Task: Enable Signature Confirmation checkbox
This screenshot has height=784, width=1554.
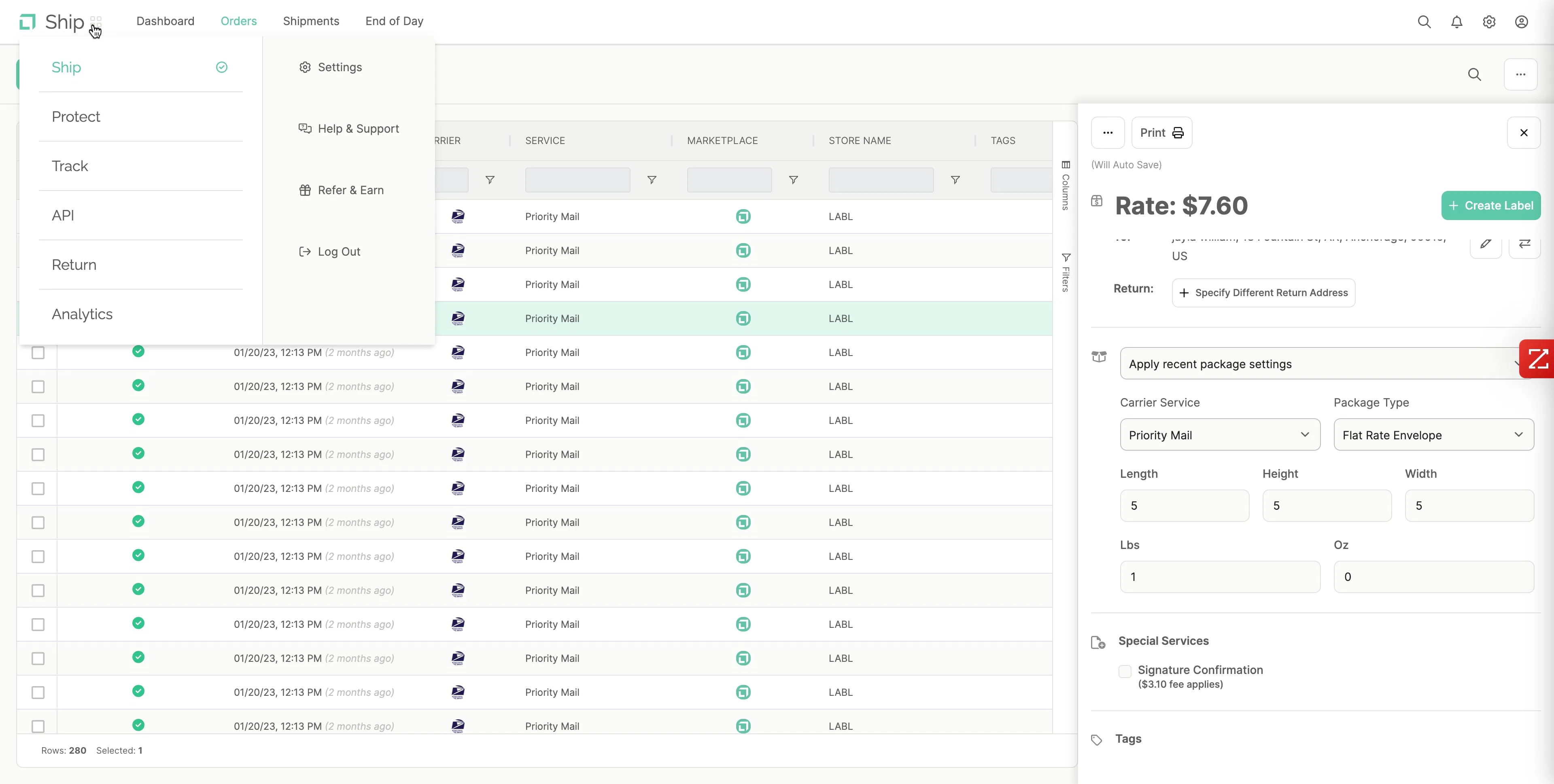Action: [1125, 671]
